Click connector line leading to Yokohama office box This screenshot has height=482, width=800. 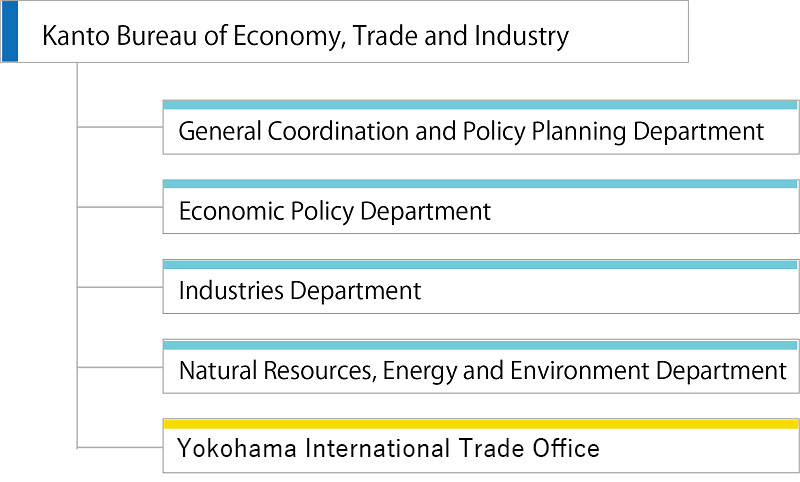click(x=120, y=448)
